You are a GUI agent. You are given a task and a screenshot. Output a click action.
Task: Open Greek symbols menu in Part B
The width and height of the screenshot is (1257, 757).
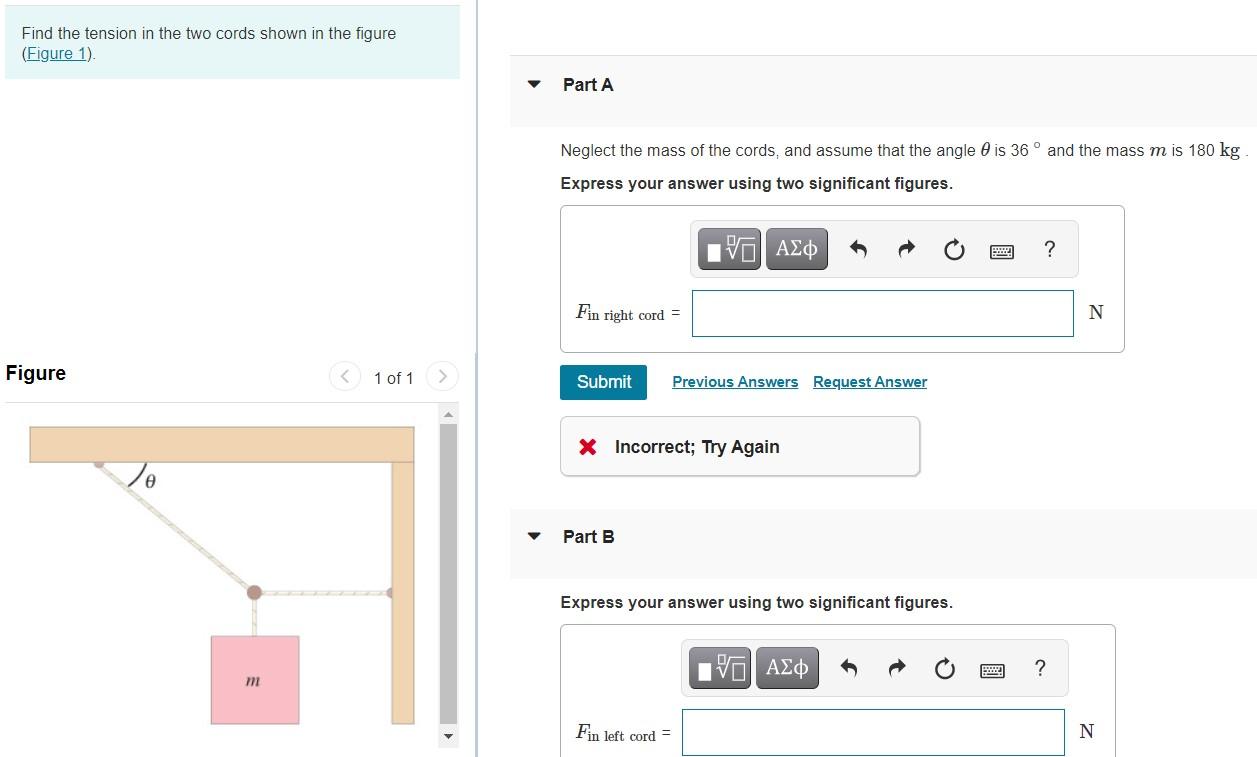point(788,668)
